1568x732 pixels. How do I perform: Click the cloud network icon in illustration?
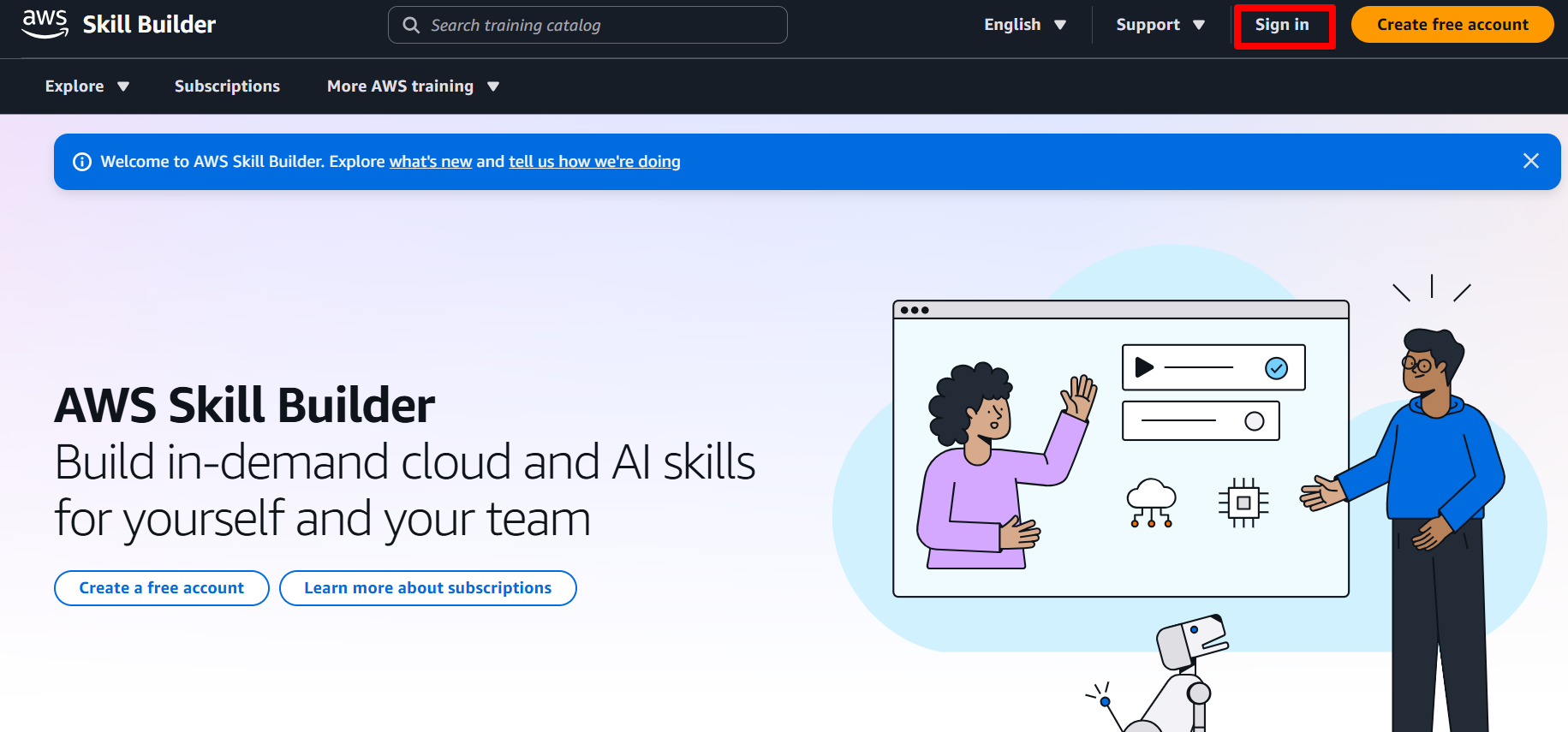[1151, 503]
